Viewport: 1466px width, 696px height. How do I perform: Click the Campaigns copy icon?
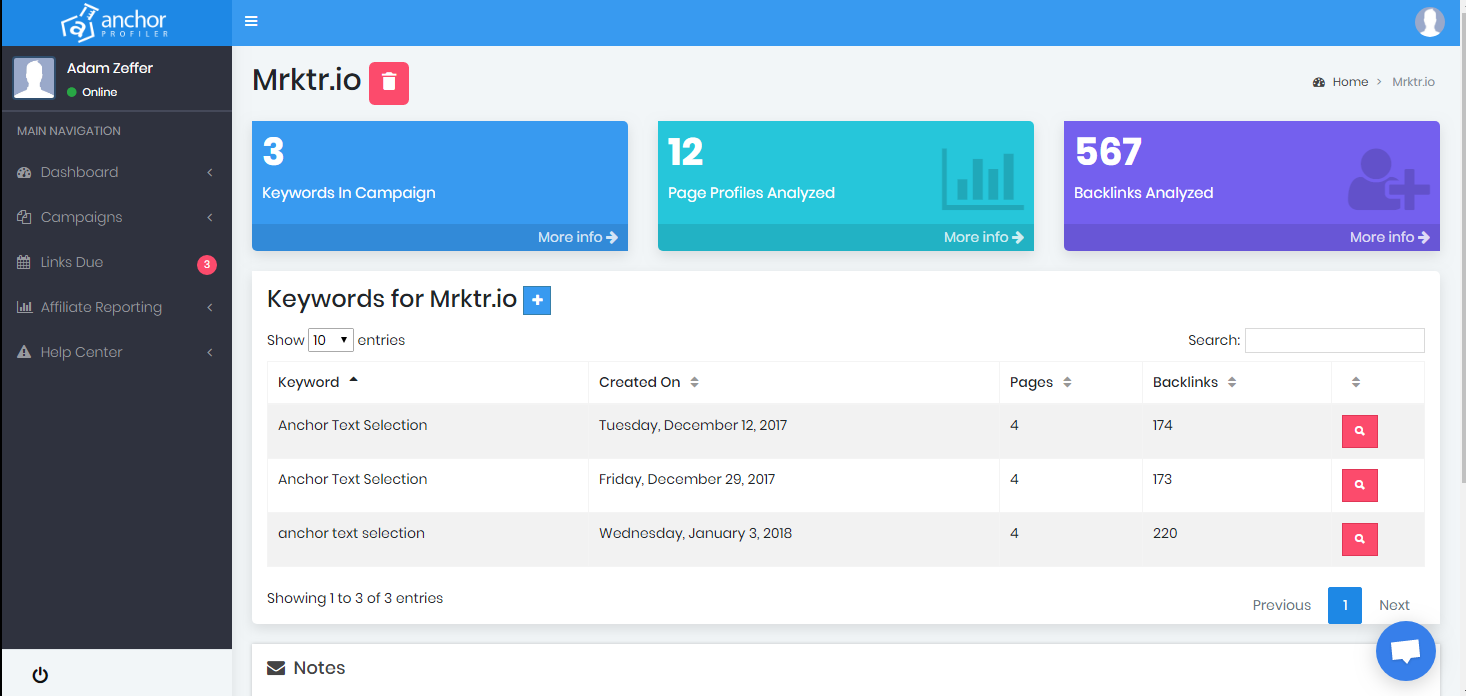24,217
